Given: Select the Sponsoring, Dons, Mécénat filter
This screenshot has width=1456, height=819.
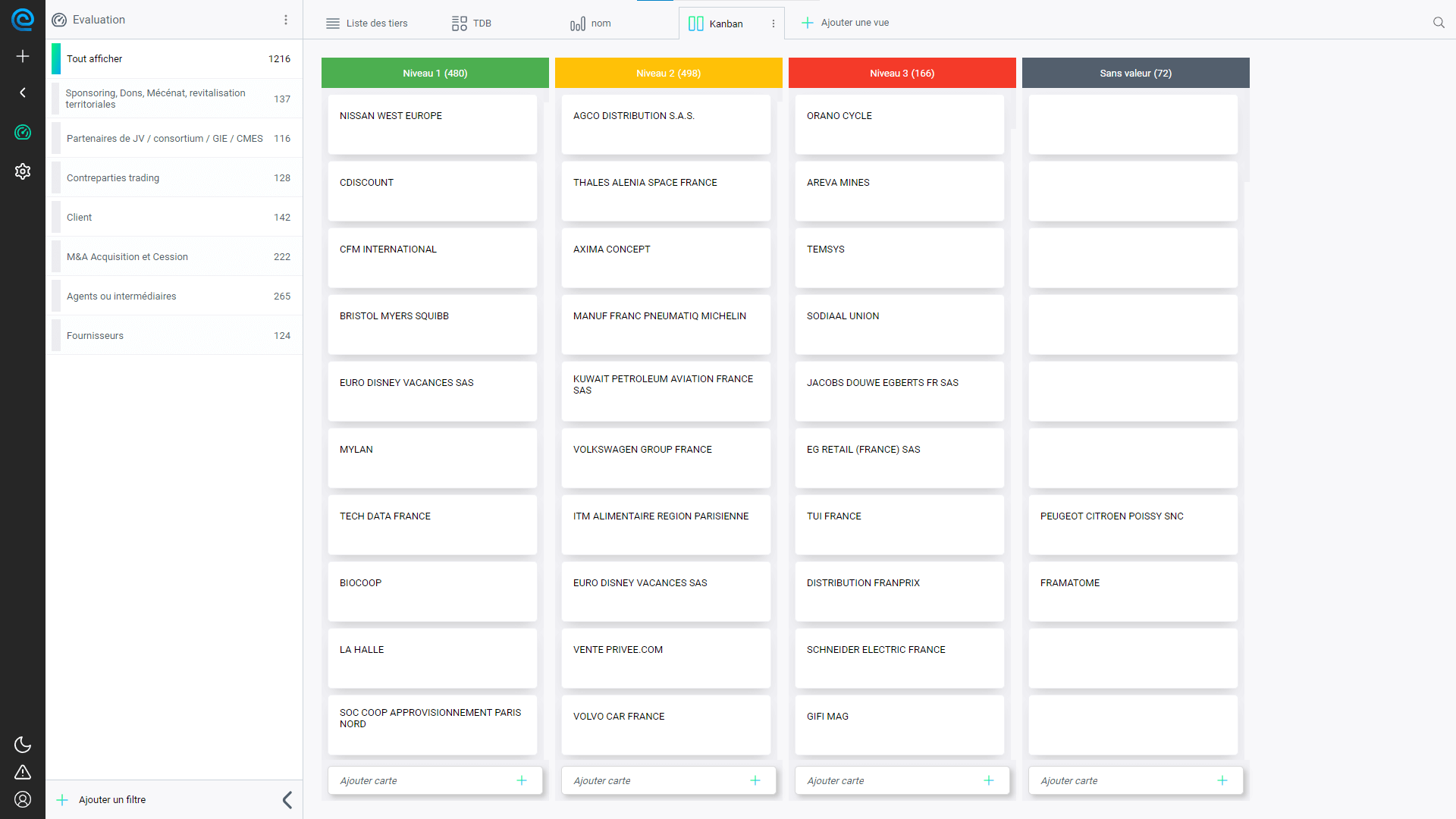Looking at the screenshot, I should point(176,99).
